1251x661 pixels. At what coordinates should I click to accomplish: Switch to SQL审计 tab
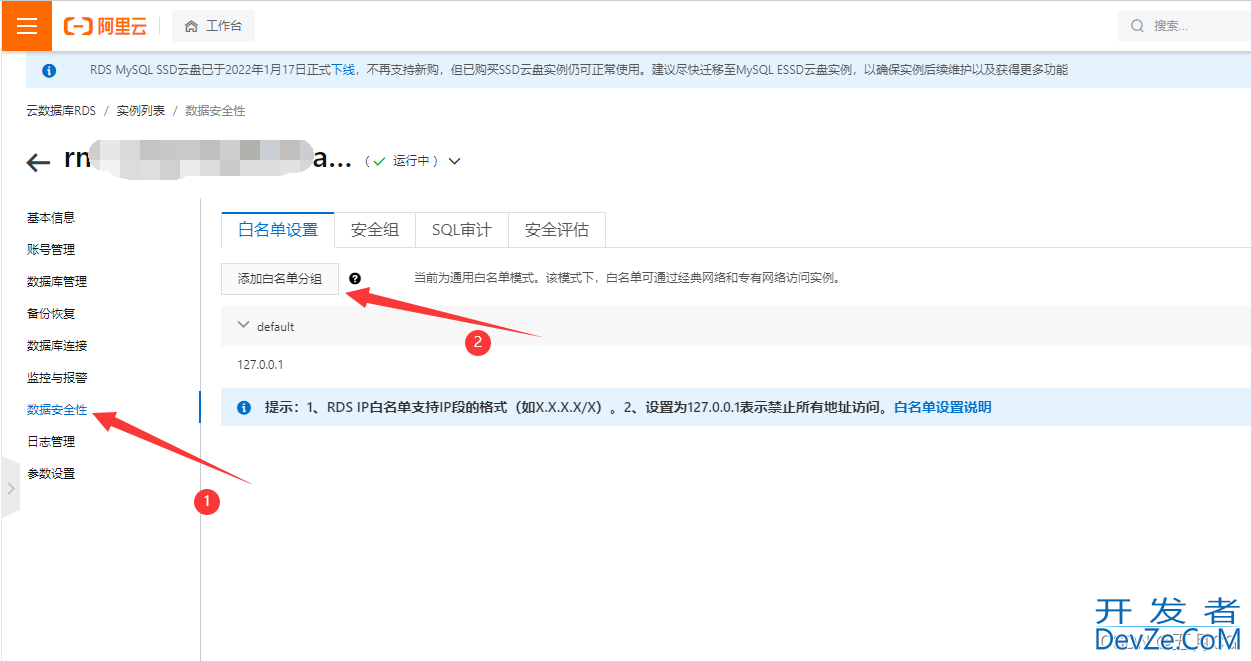(462, 230)
